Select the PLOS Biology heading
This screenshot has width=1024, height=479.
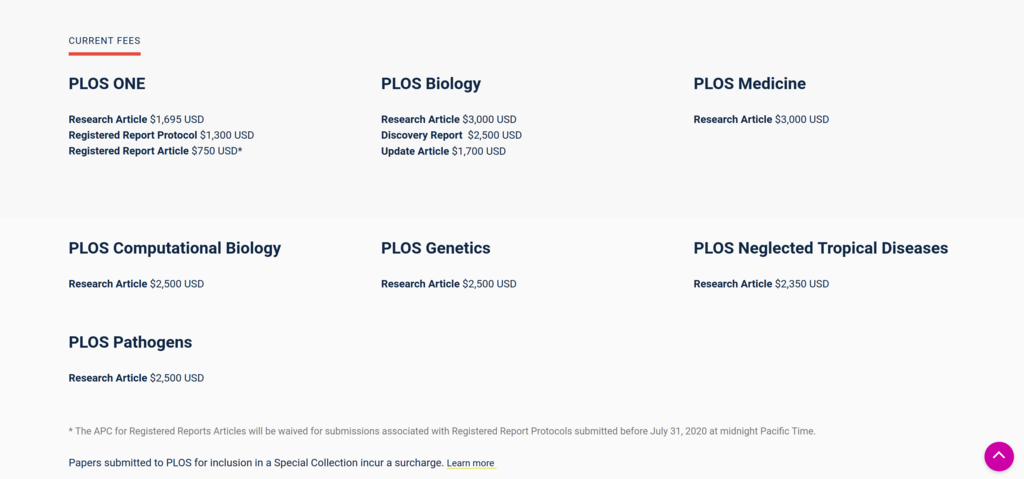(x=431, y=84)
